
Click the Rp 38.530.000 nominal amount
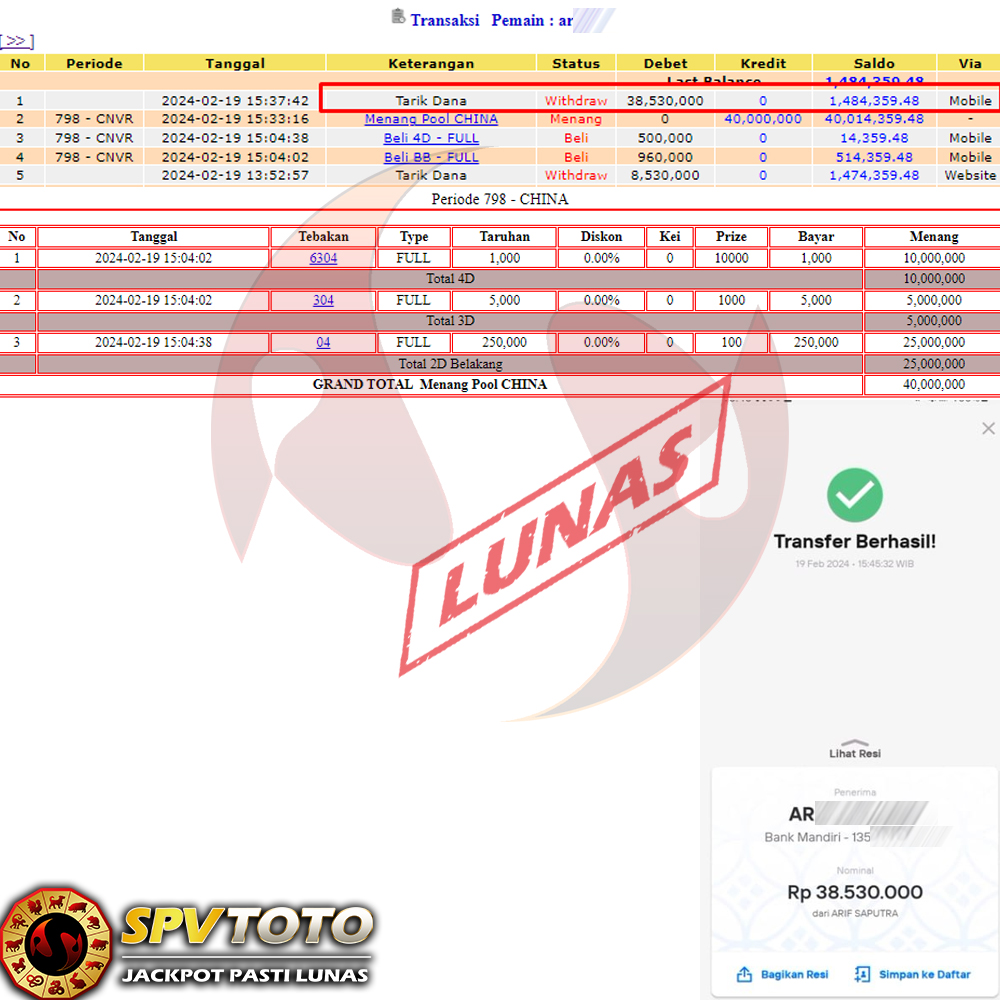point(855,892)
